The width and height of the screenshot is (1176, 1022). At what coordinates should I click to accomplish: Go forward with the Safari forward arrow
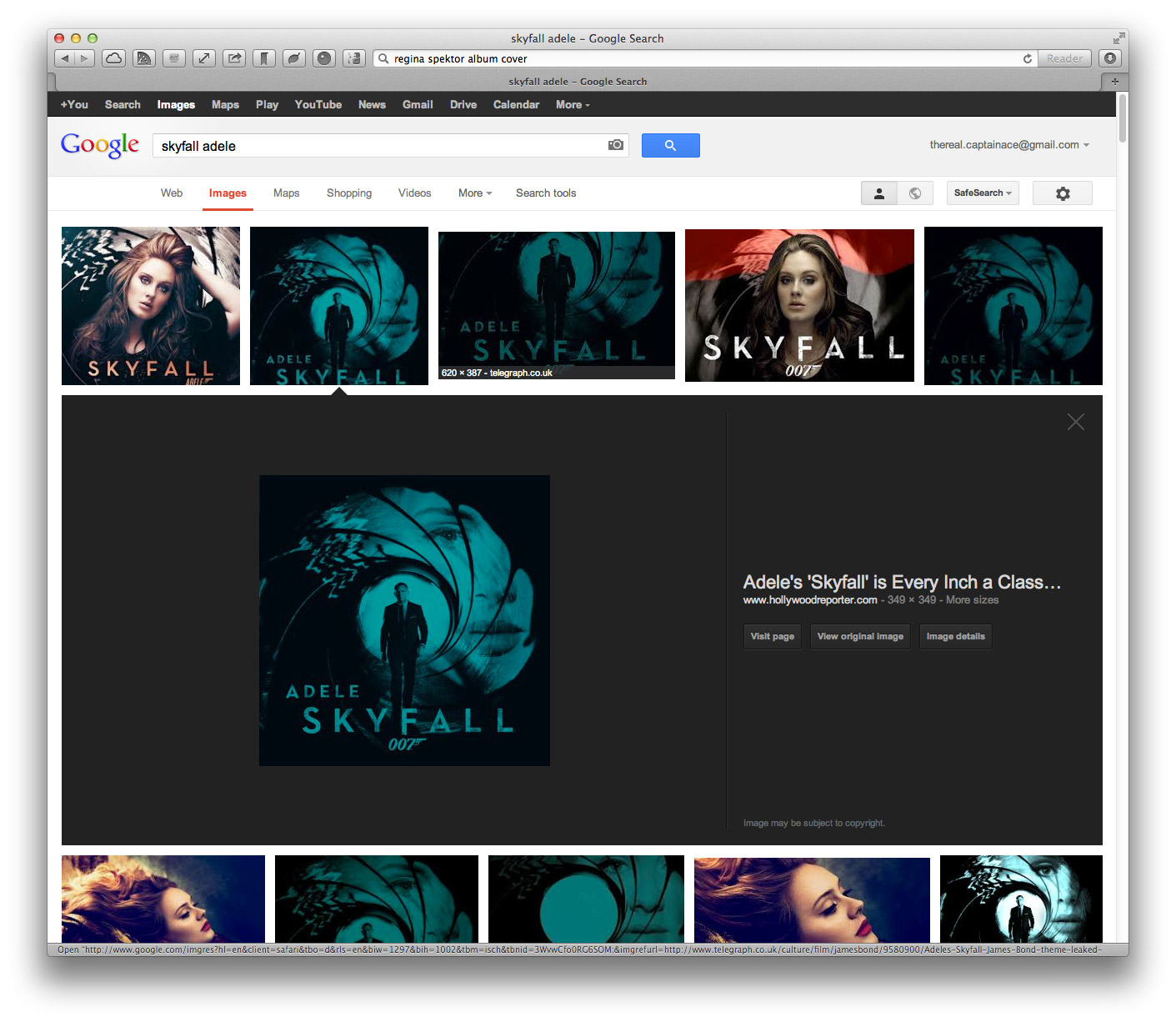pyautogui.click(x=84, y=58)
